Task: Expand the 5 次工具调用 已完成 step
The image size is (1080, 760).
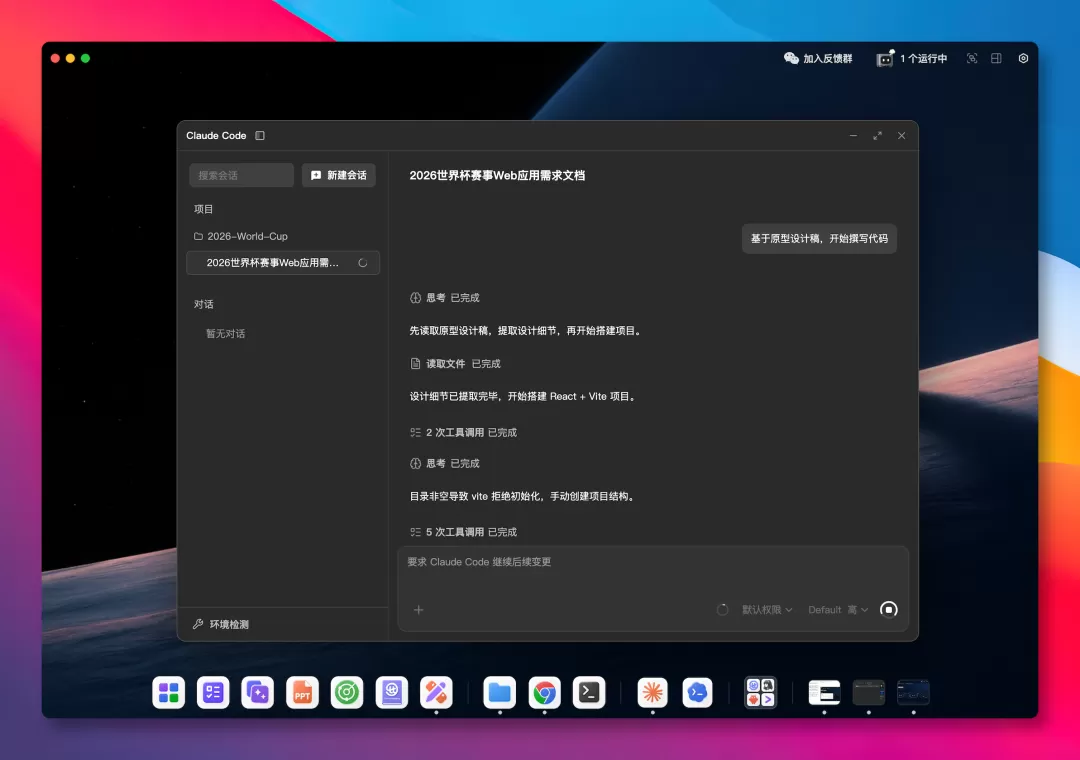Action: click(x=463, y=532)
